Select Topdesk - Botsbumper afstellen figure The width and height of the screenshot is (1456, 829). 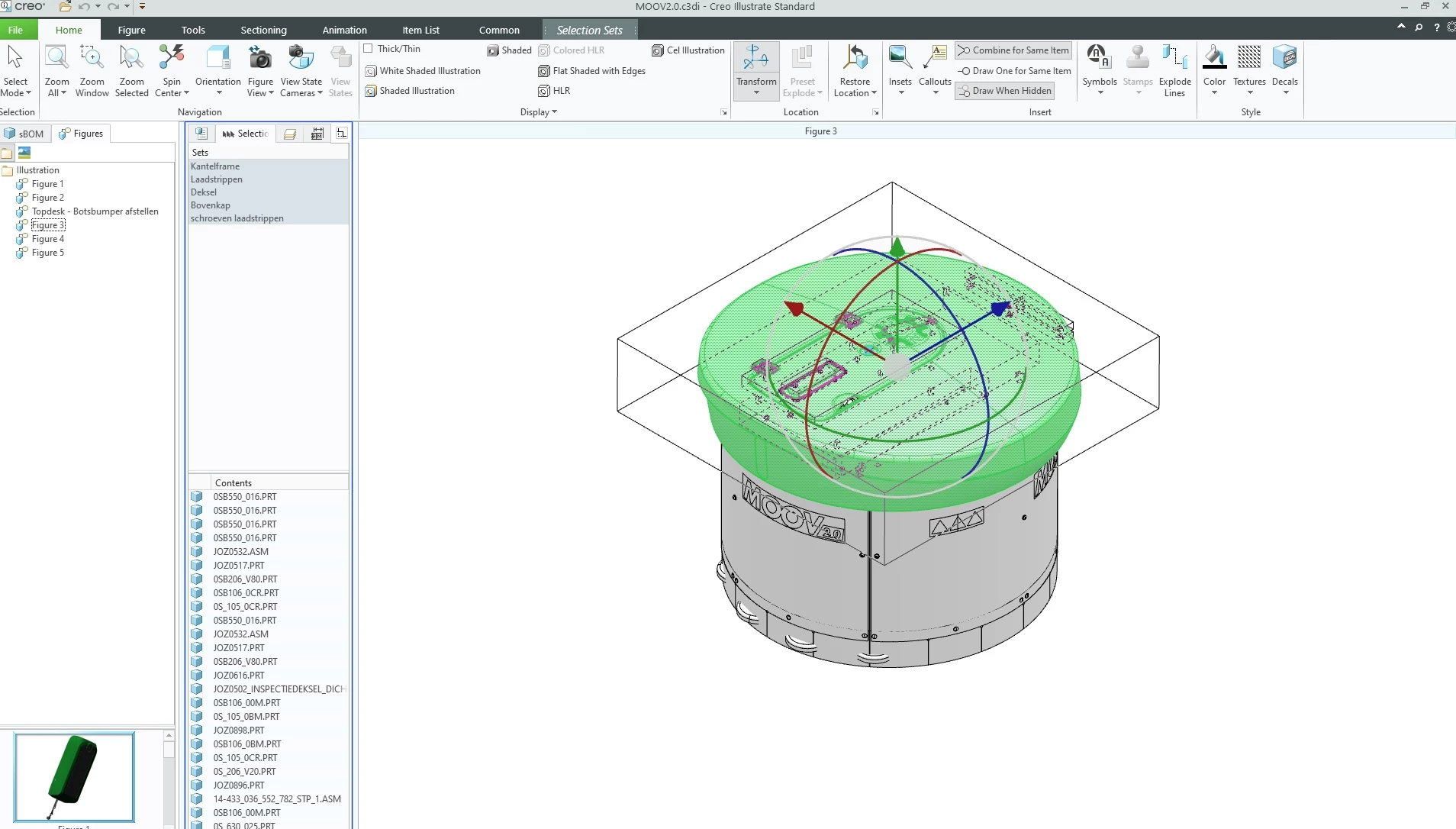(95, 211)
